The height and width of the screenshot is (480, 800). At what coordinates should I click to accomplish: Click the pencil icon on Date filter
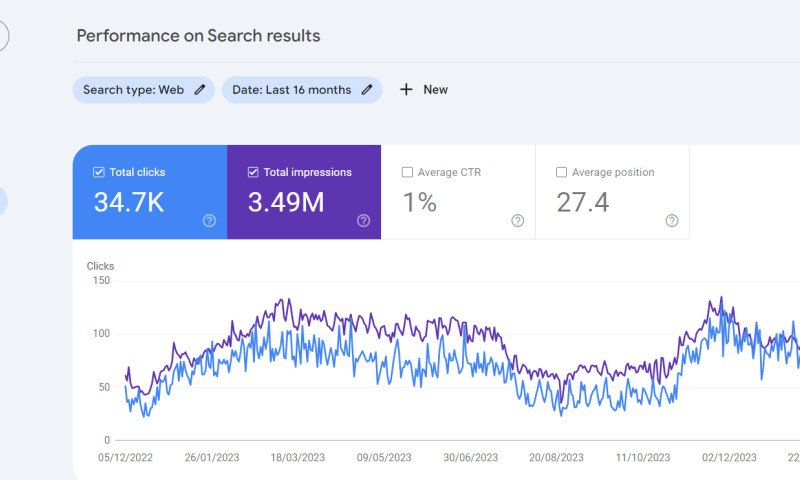(x=367, y=90)
